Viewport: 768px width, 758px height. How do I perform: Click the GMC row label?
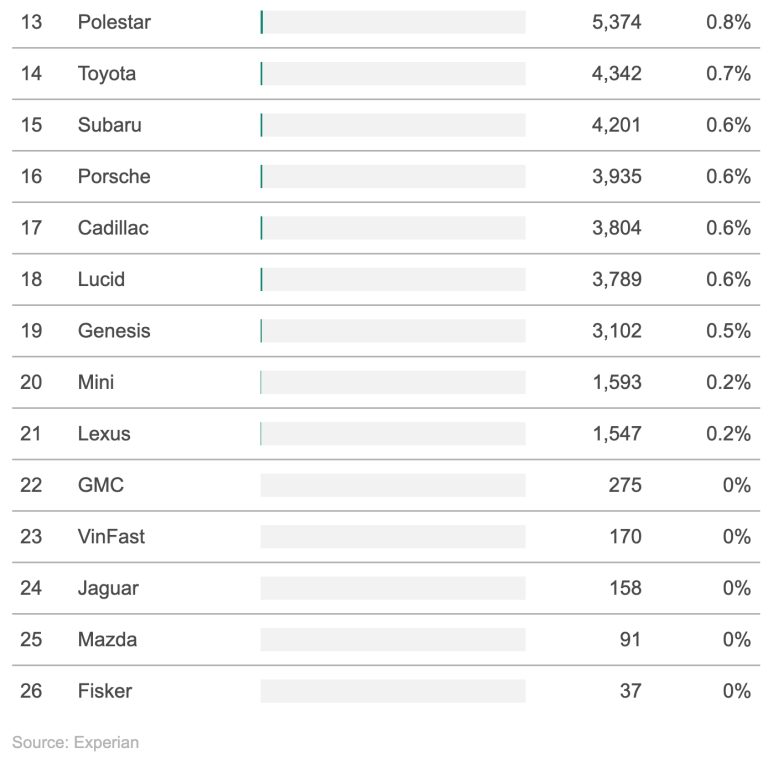[x=101, y=485]
